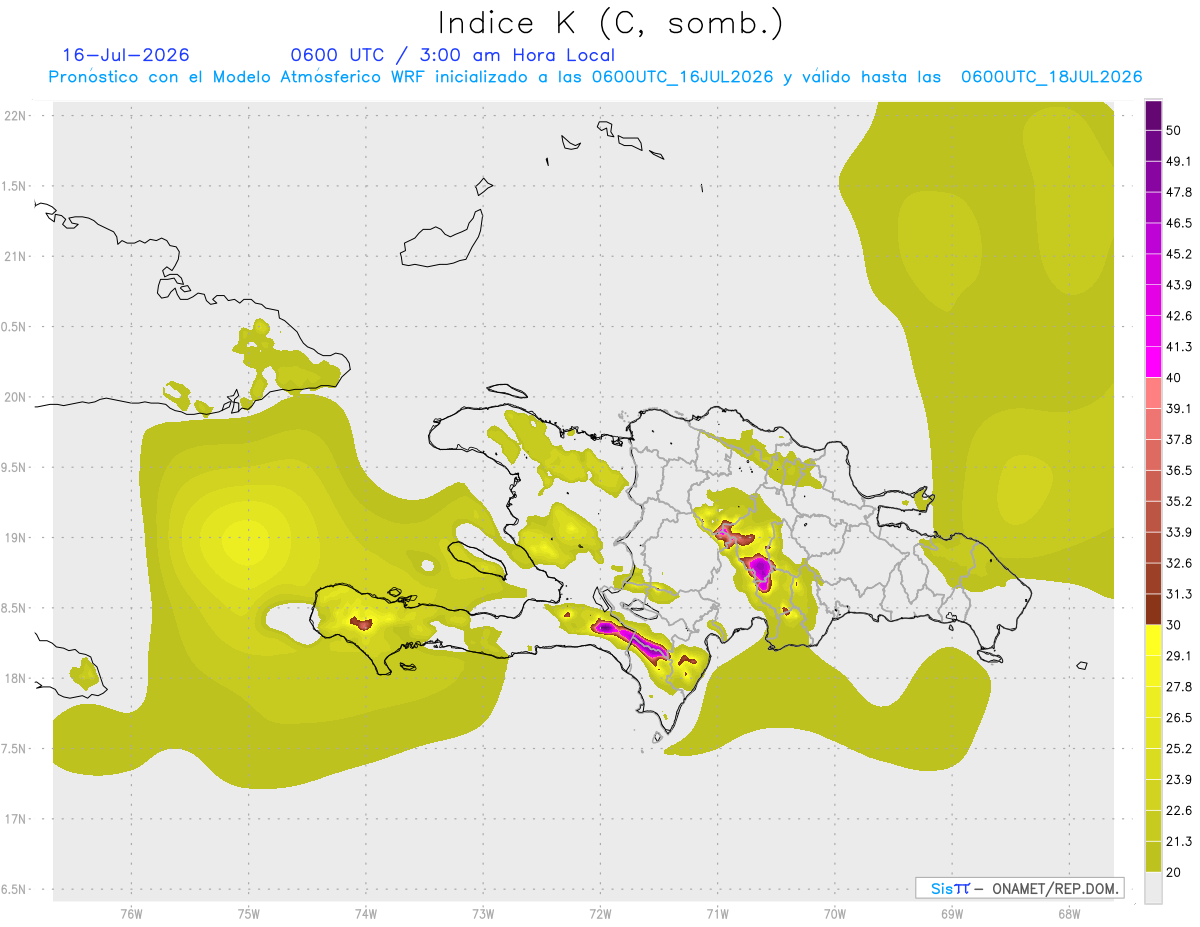
Task: Click the '74W' longitude label
Action: [x=365, y=914]
